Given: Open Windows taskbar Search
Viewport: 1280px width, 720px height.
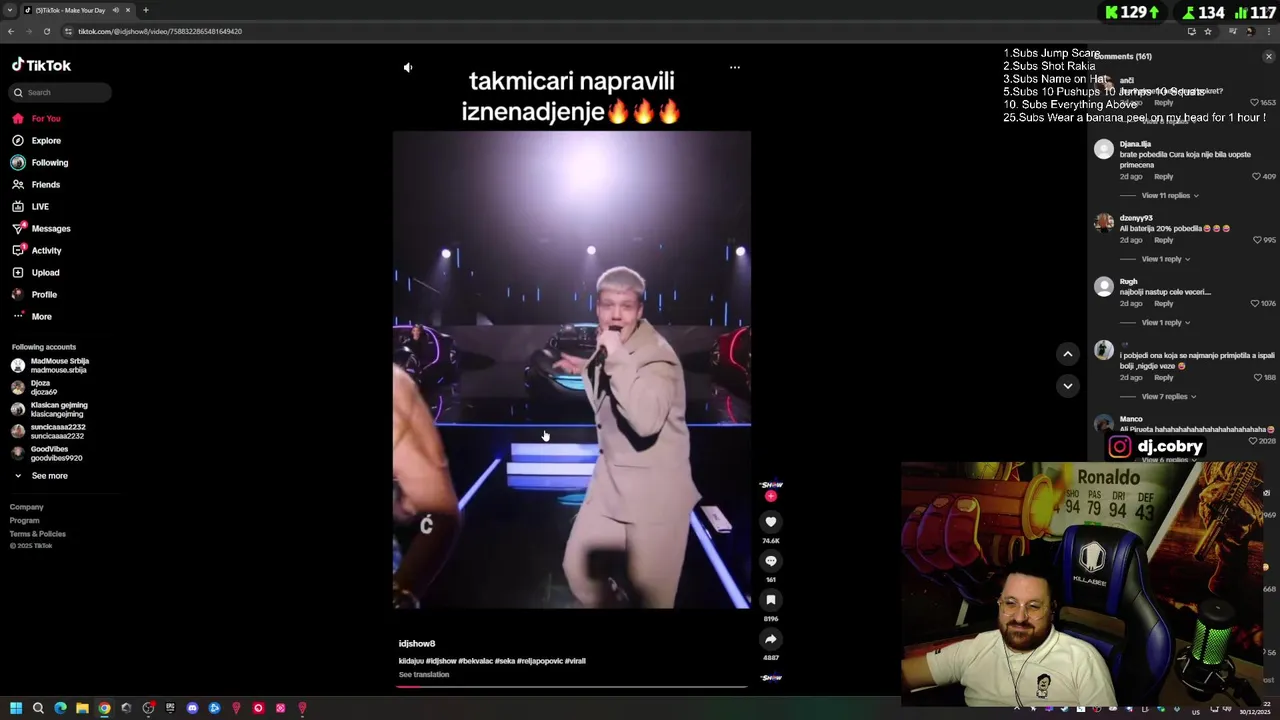Looking at the screenshot, I should click(38, 708).
